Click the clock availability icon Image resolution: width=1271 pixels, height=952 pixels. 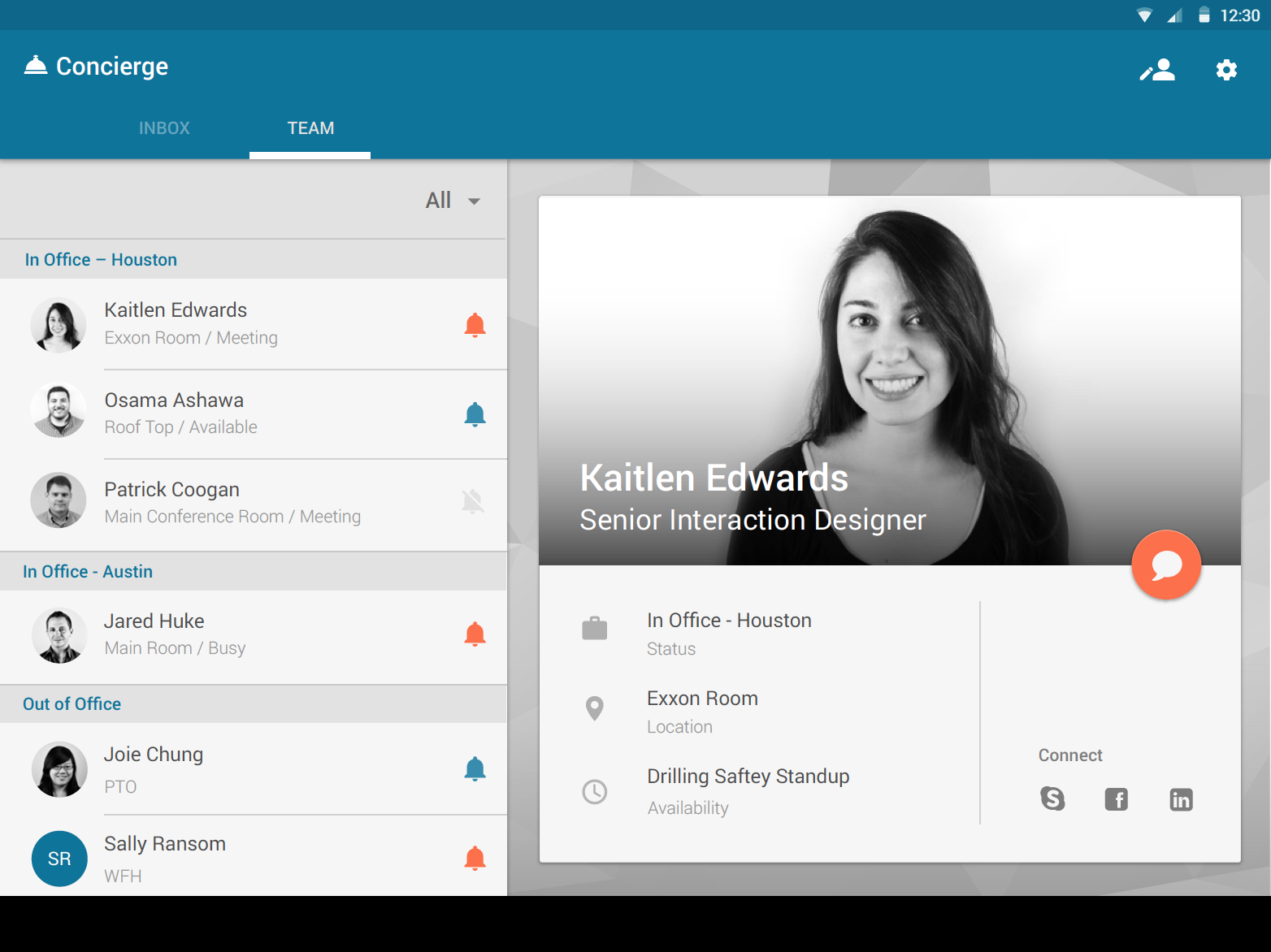[595, 791]
